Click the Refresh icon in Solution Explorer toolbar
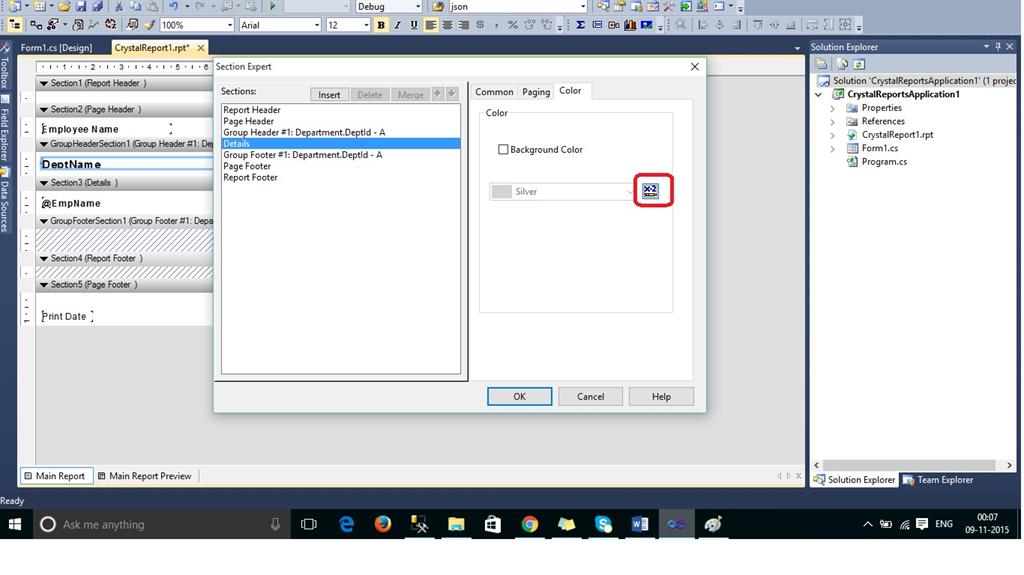Screen dimensions: 1024x575 click(859, 64)
